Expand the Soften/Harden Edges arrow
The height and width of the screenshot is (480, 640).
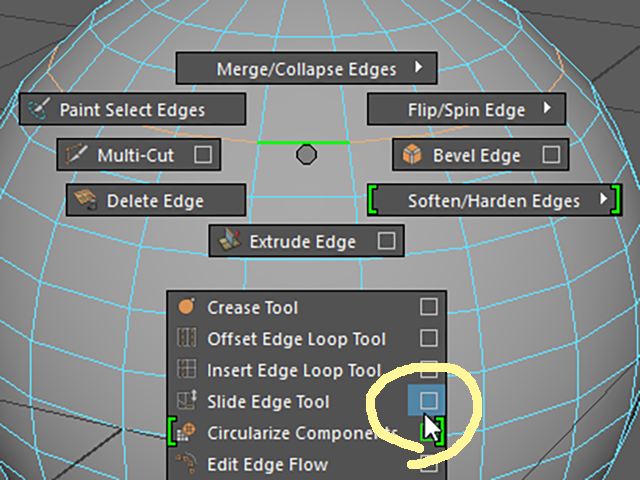point(603,198)
